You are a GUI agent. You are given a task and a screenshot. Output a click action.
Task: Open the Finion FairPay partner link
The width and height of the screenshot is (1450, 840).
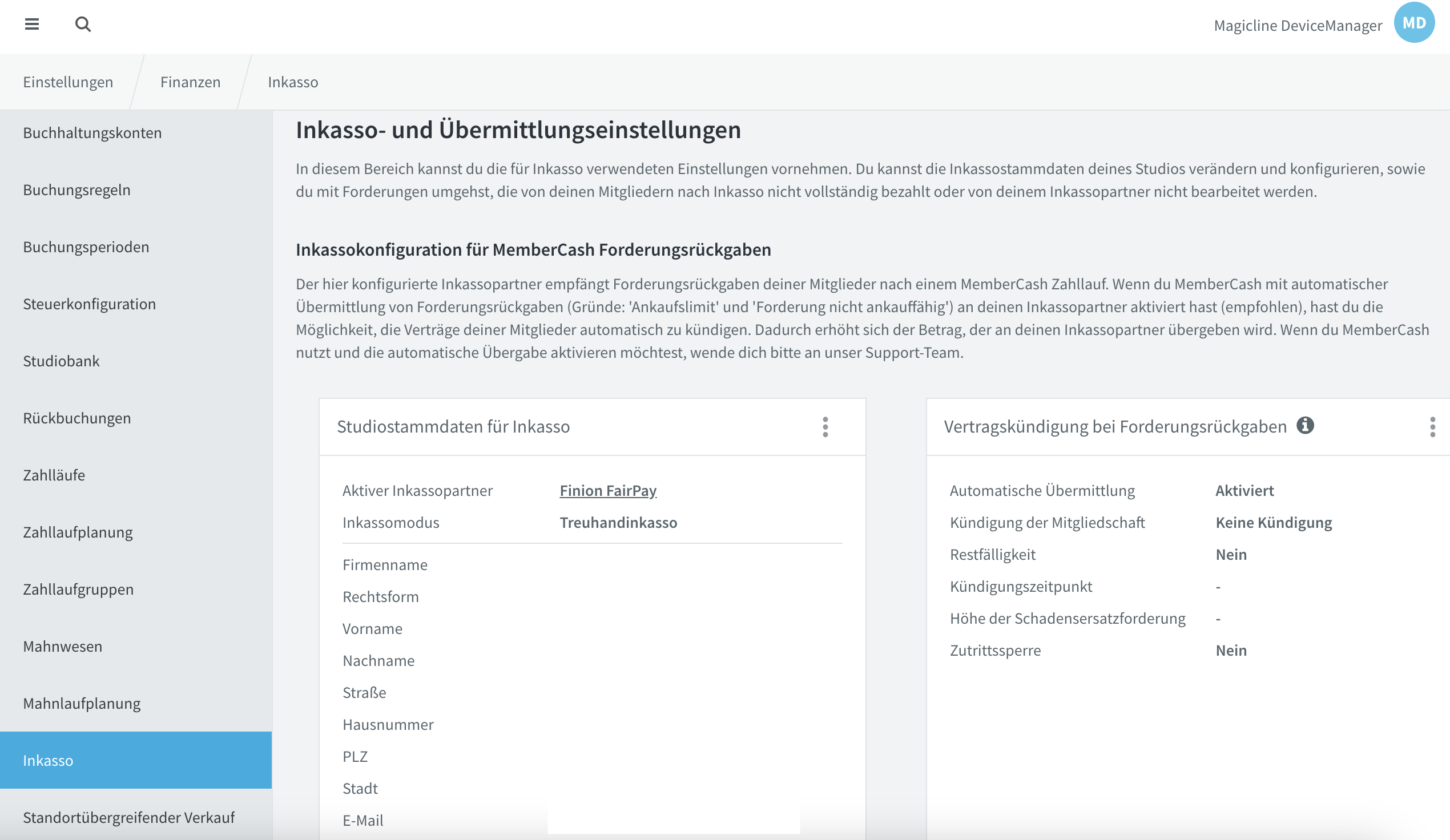pos(608,490)
